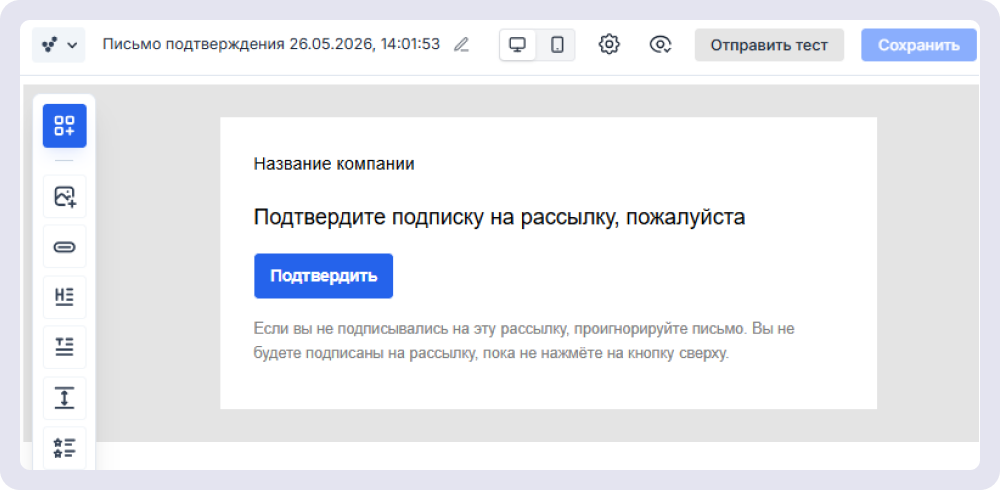This screenshot has height=490, width=1000.
Task: Select the Название компании text
Action: [x=334, y=164]
